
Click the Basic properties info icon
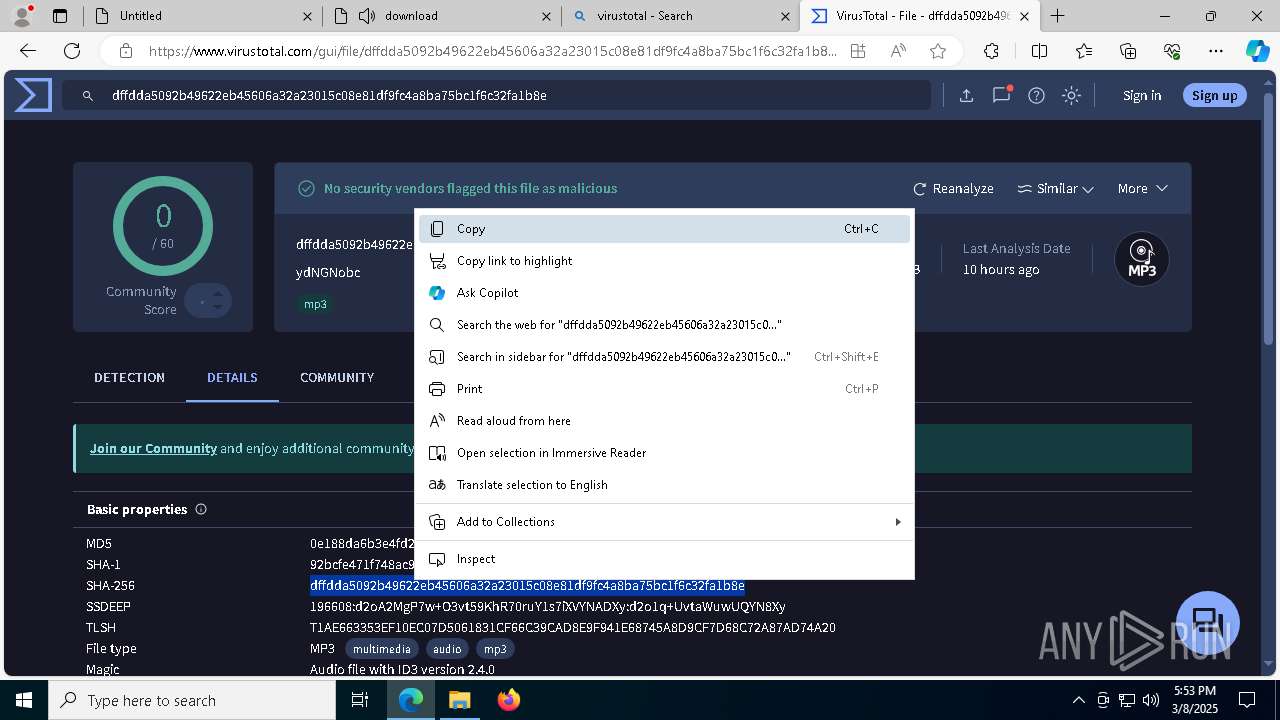tap(201, 509)
